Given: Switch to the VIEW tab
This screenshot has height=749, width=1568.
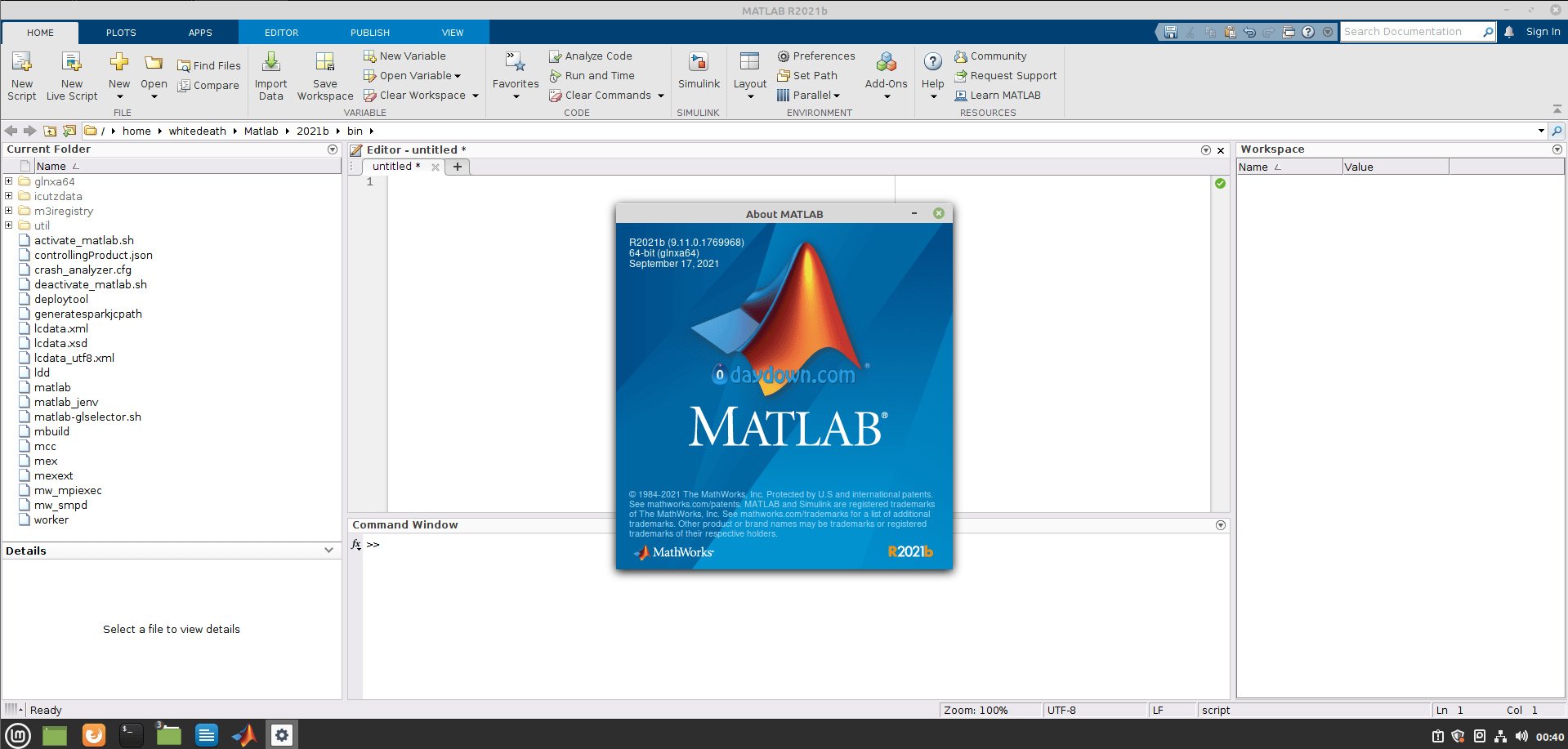Looking at the screenshot, I should tap(453, 33).
